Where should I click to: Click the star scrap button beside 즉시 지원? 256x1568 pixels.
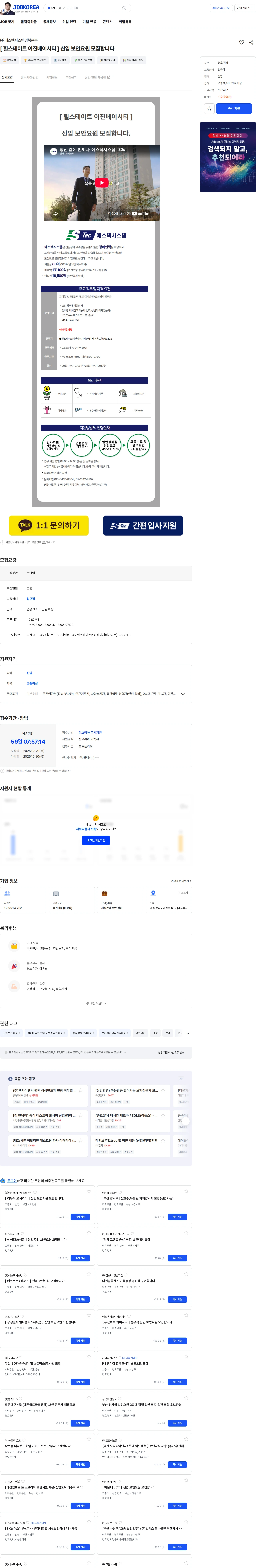[209, 108]
